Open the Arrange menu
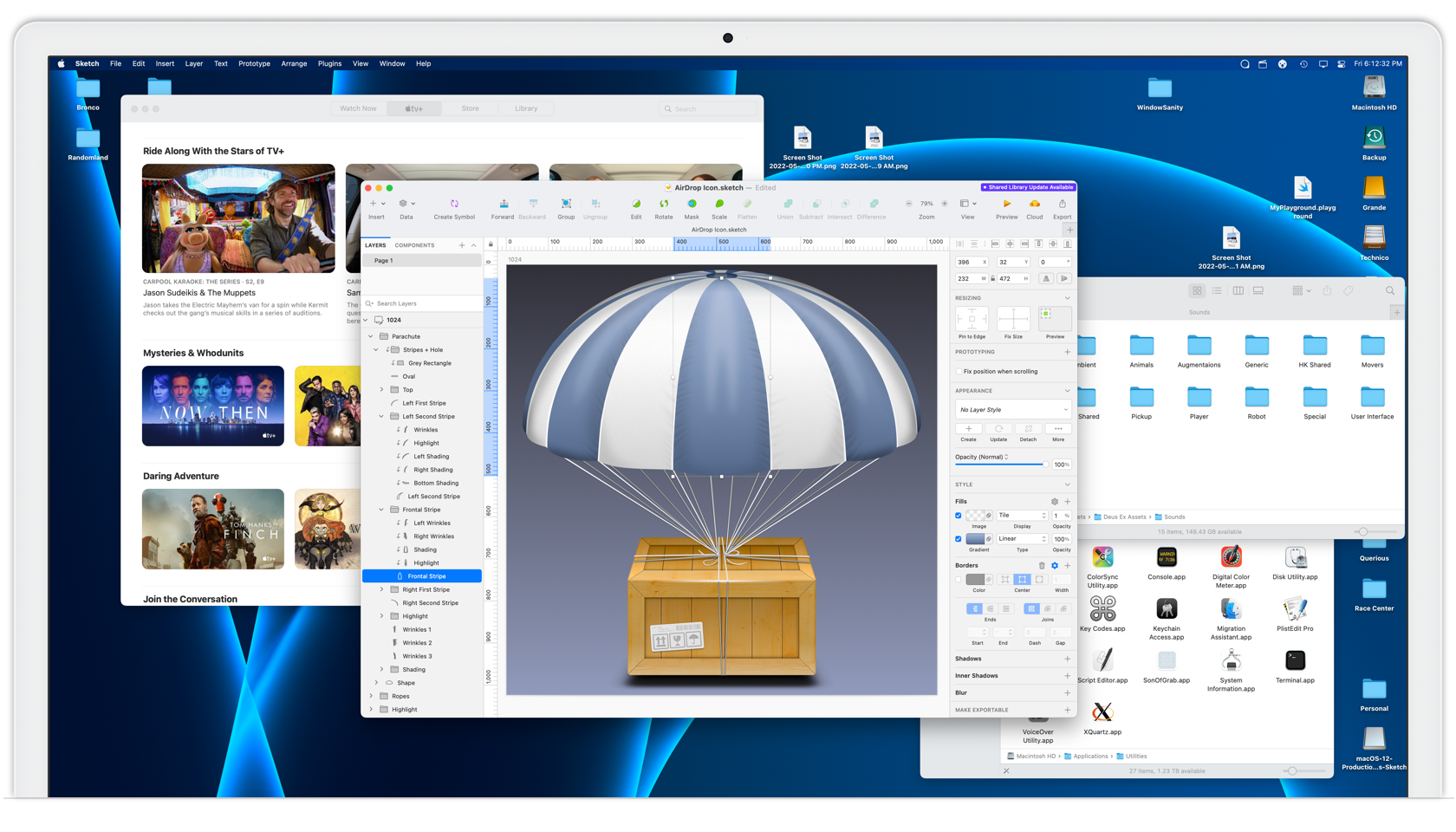The height and width of the screenshot is (832, 1456). pos(294,63)
